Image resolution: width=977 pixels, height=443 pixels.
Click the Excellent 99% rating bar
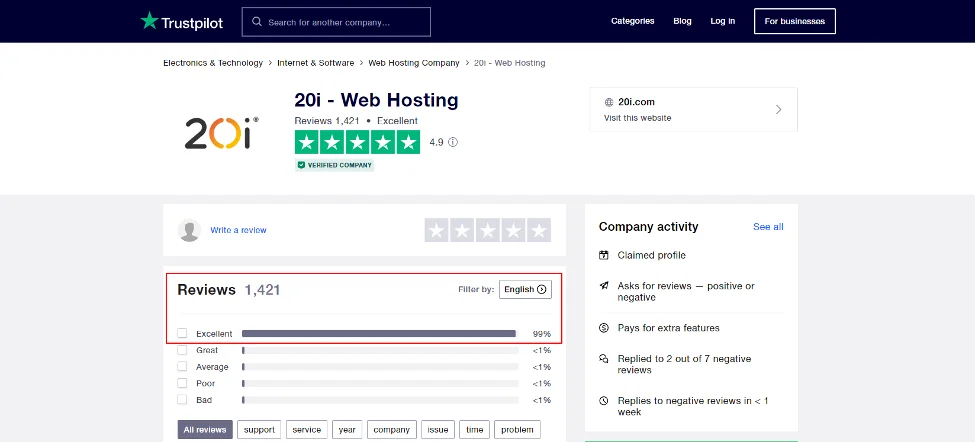pyautogui.click(x=380, y=334)
